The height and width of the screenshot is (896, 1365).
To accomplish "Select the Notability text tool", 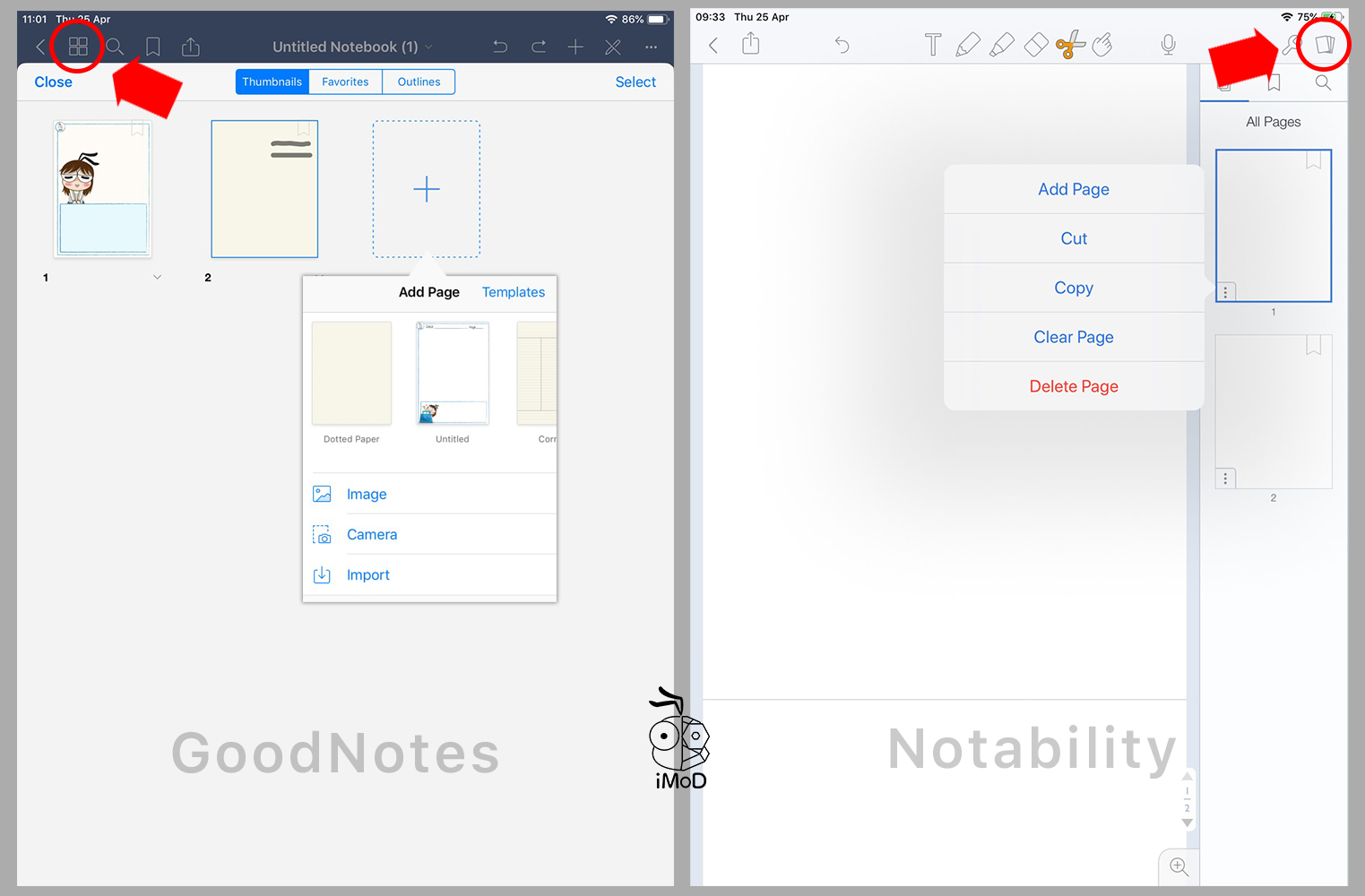I will pyautogui.click(x=933, y=45).
